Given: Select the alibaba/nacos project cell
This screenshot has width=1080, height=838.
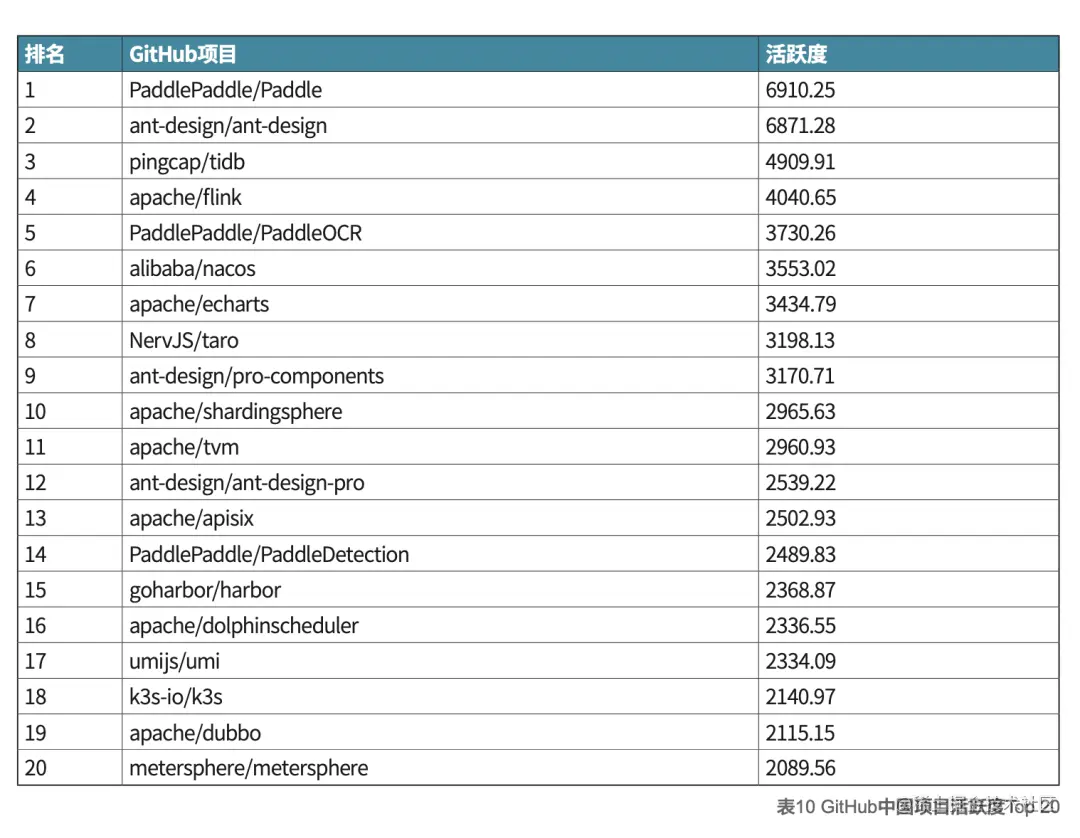Looking at the screenshot, I should tap(440, 269).
